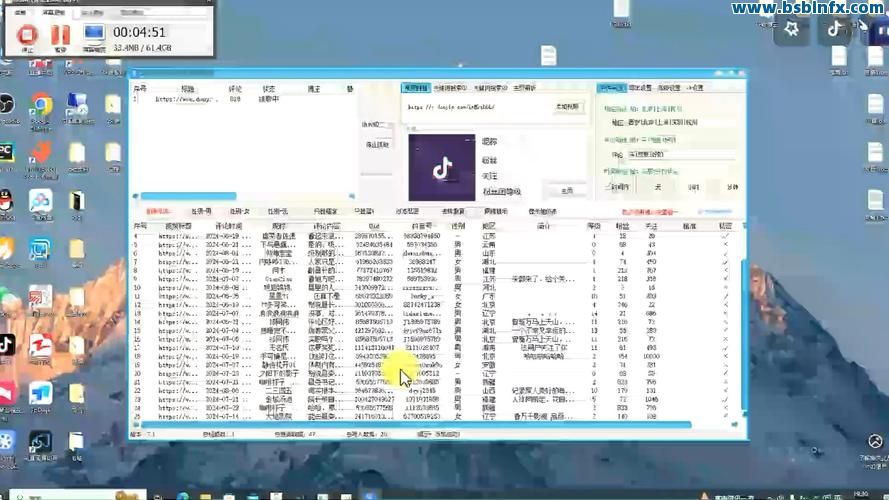Select the second tab of the right settings panel

pyautogui.click(x=640, y=88)
